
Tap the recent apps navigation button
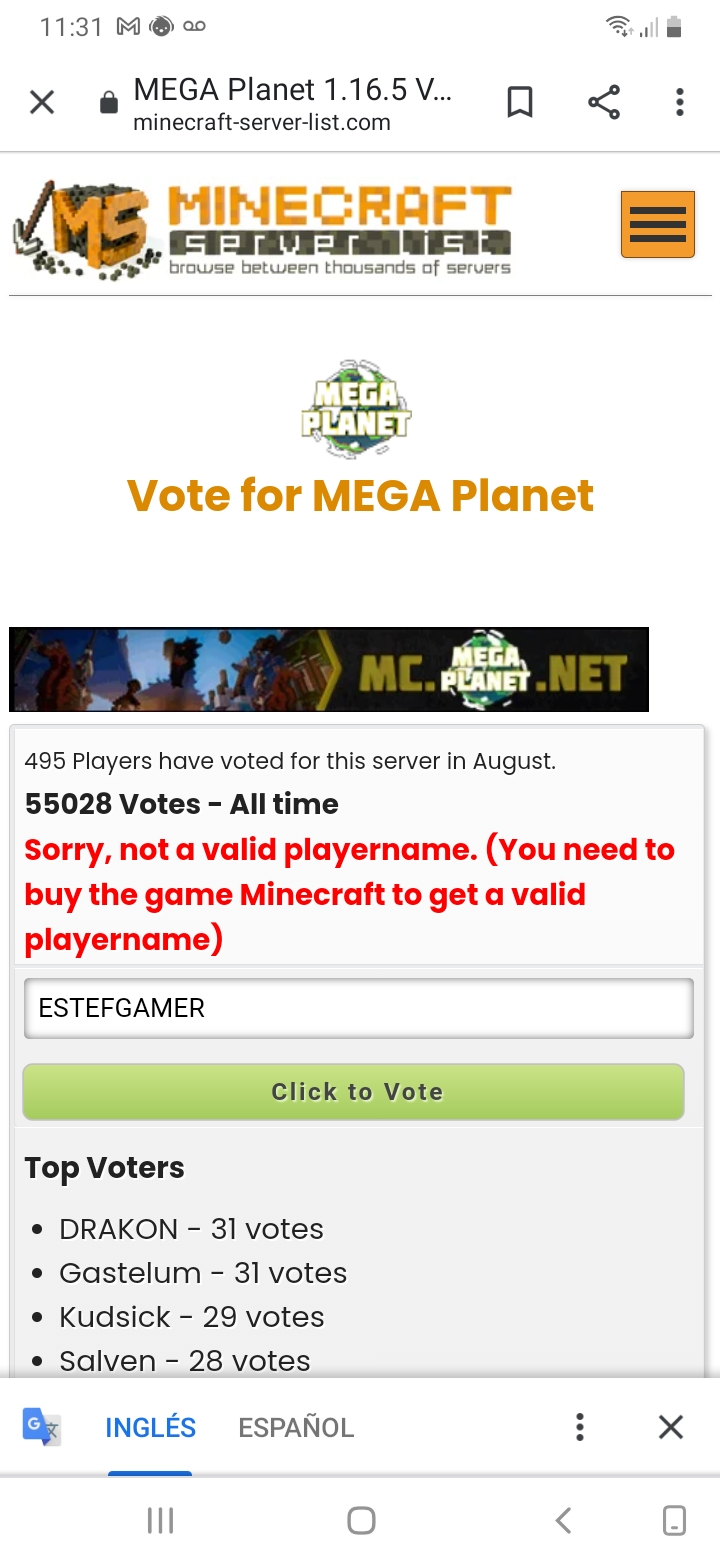160,1521
